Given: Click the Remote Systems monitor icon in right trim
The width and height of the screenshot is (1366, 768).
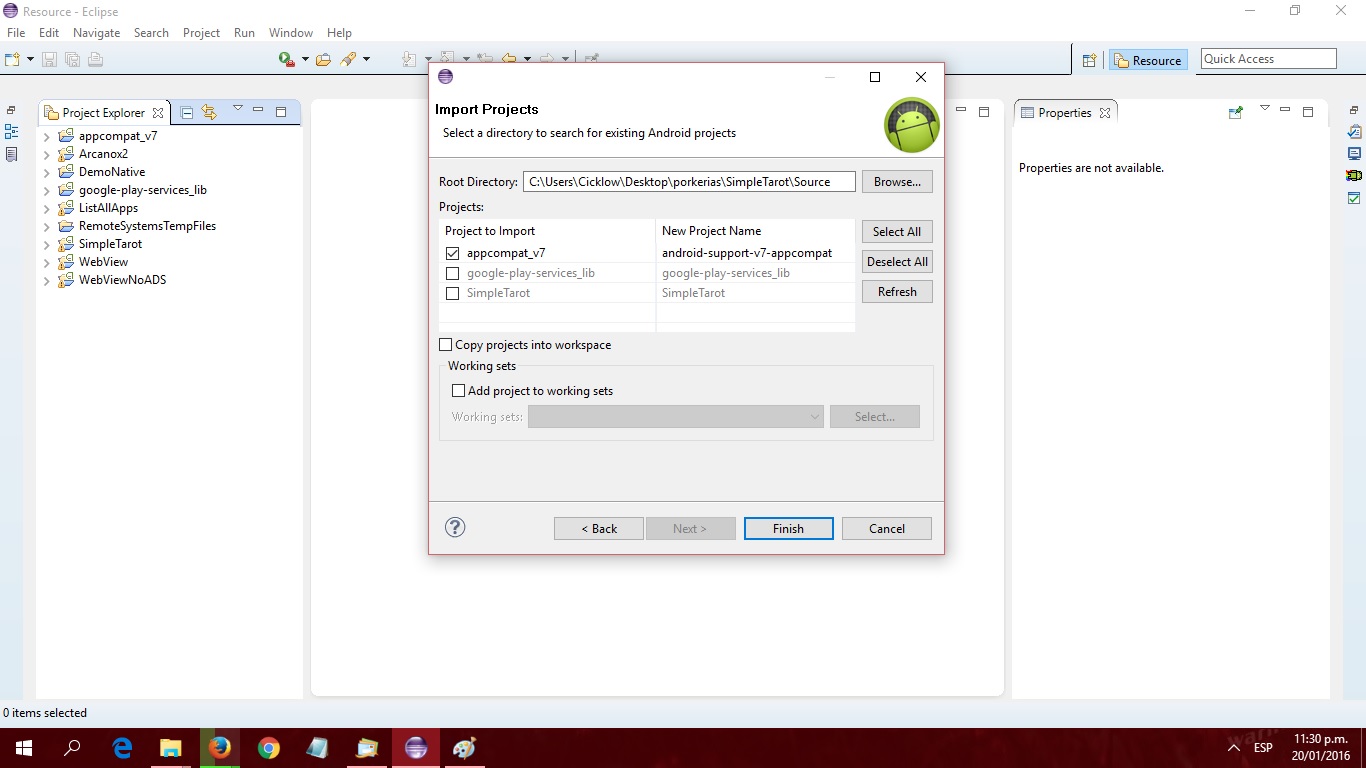Looking at the screenshot, I should 1354,154.
